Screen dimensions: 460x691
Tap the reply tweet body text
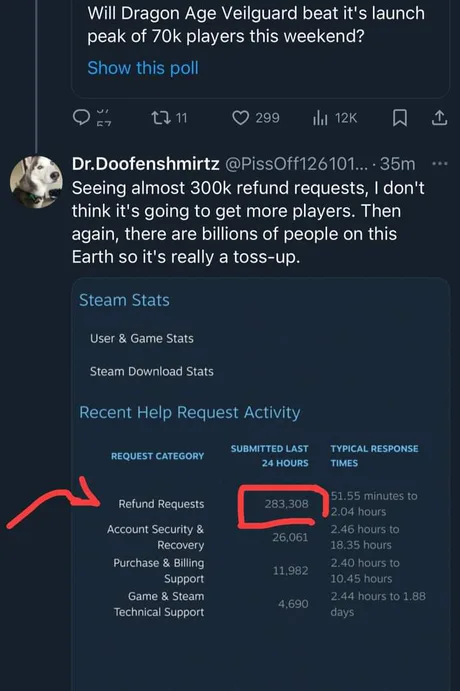pos(248,223)
